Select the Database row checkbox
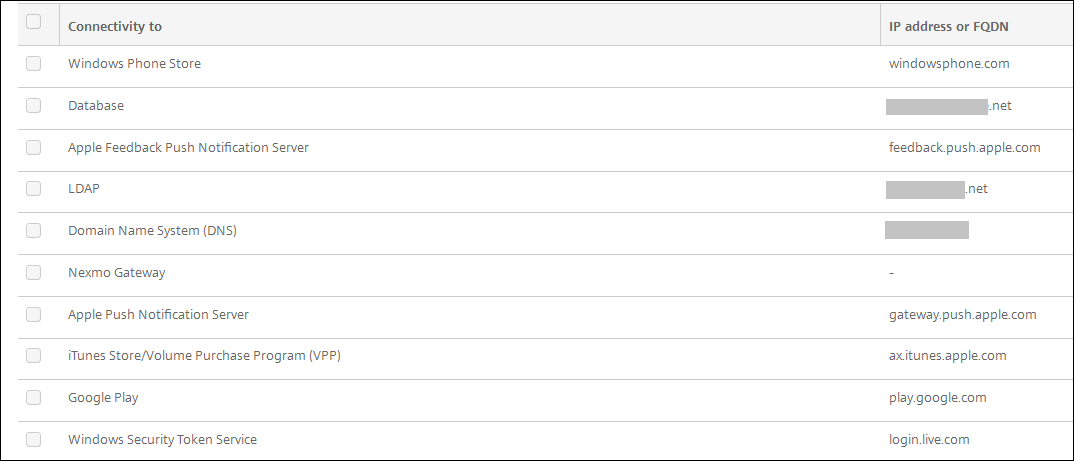Screen dimensions: 1074x461 pyautogui.click(x=34, y=105)
